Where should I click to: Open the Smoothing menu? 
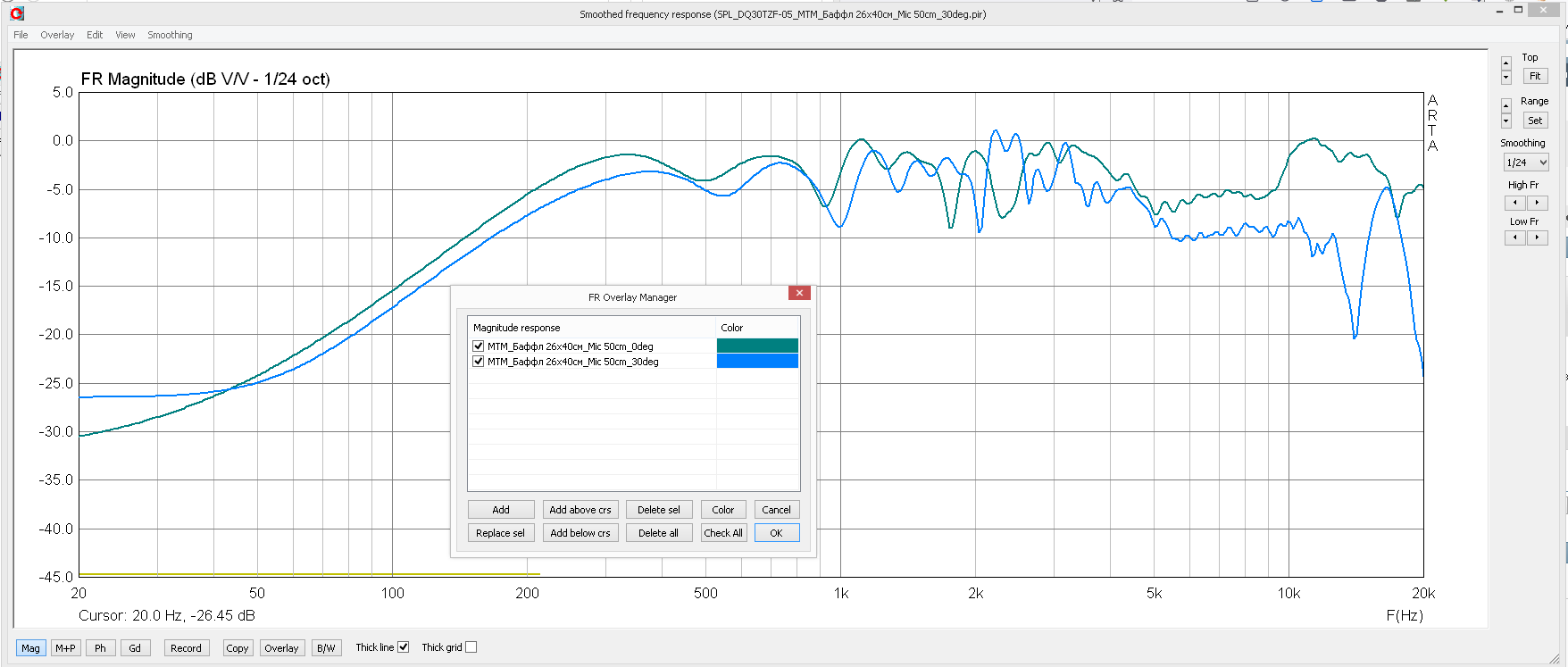tap(170, 35)
